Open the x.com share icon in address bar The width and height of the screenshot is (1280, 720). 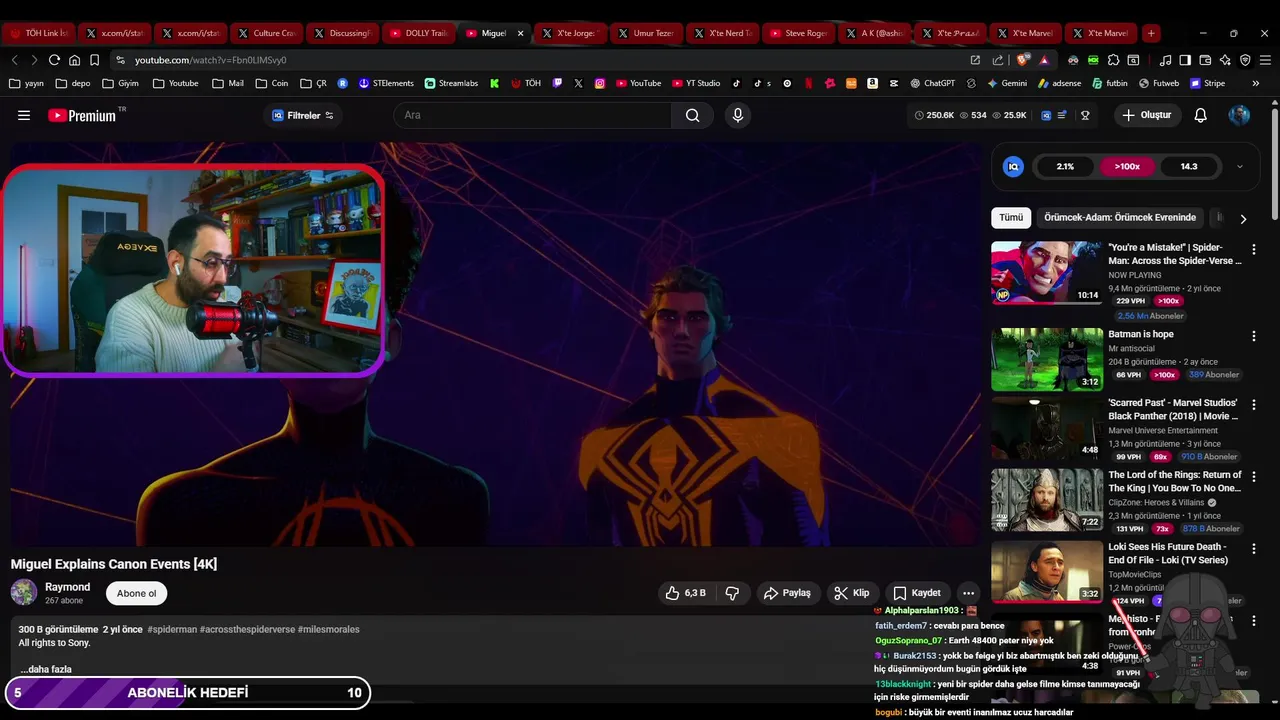[x=997, y=60]
